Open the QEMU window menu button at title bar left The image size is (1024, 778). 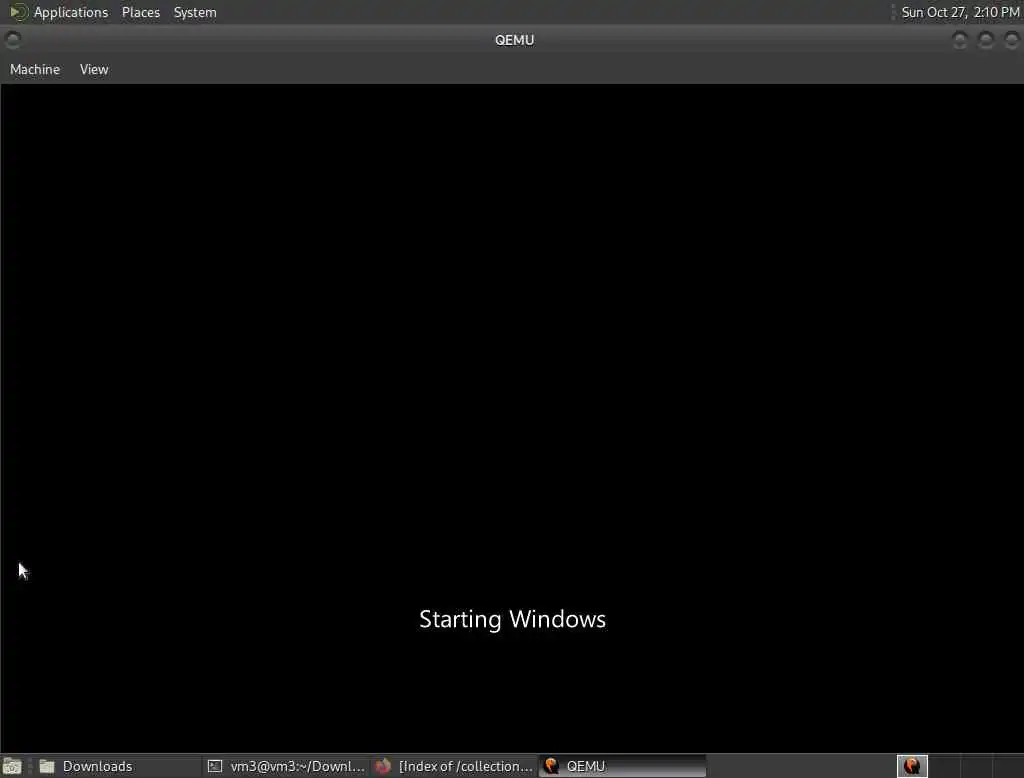pyautogui.click(x=12, y=41)
